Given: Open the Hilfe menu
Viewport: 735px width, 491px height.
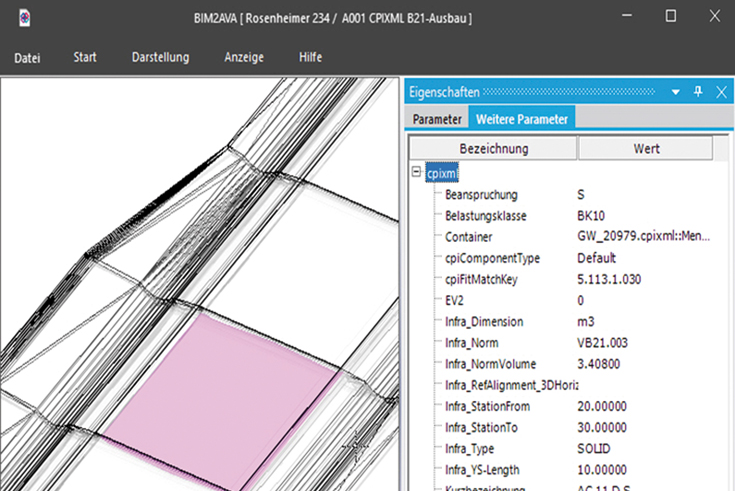Looking at the screenshot, I should click(311, 58).
